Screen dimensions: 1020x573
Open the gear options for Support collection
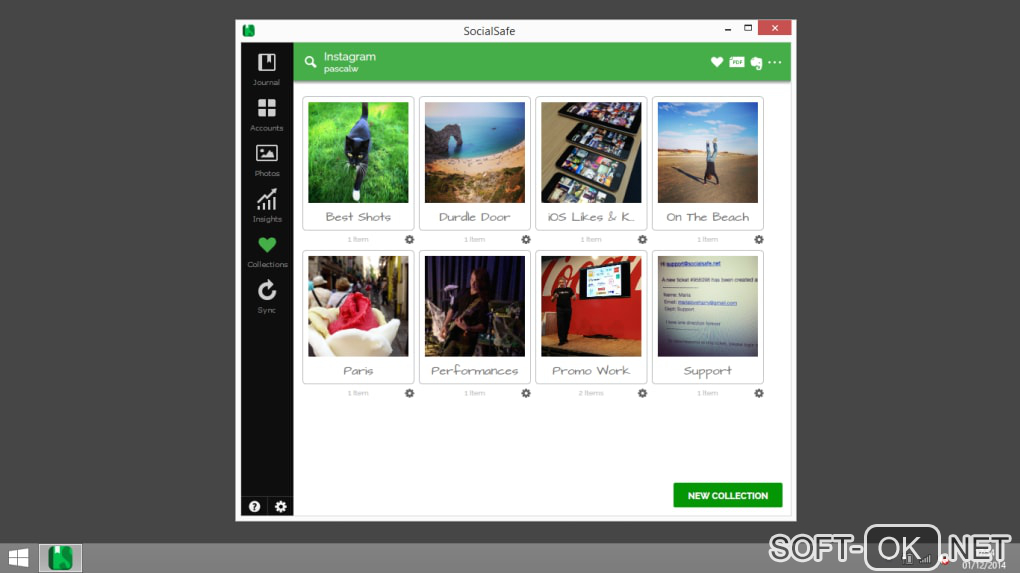(x=758, y=393)
